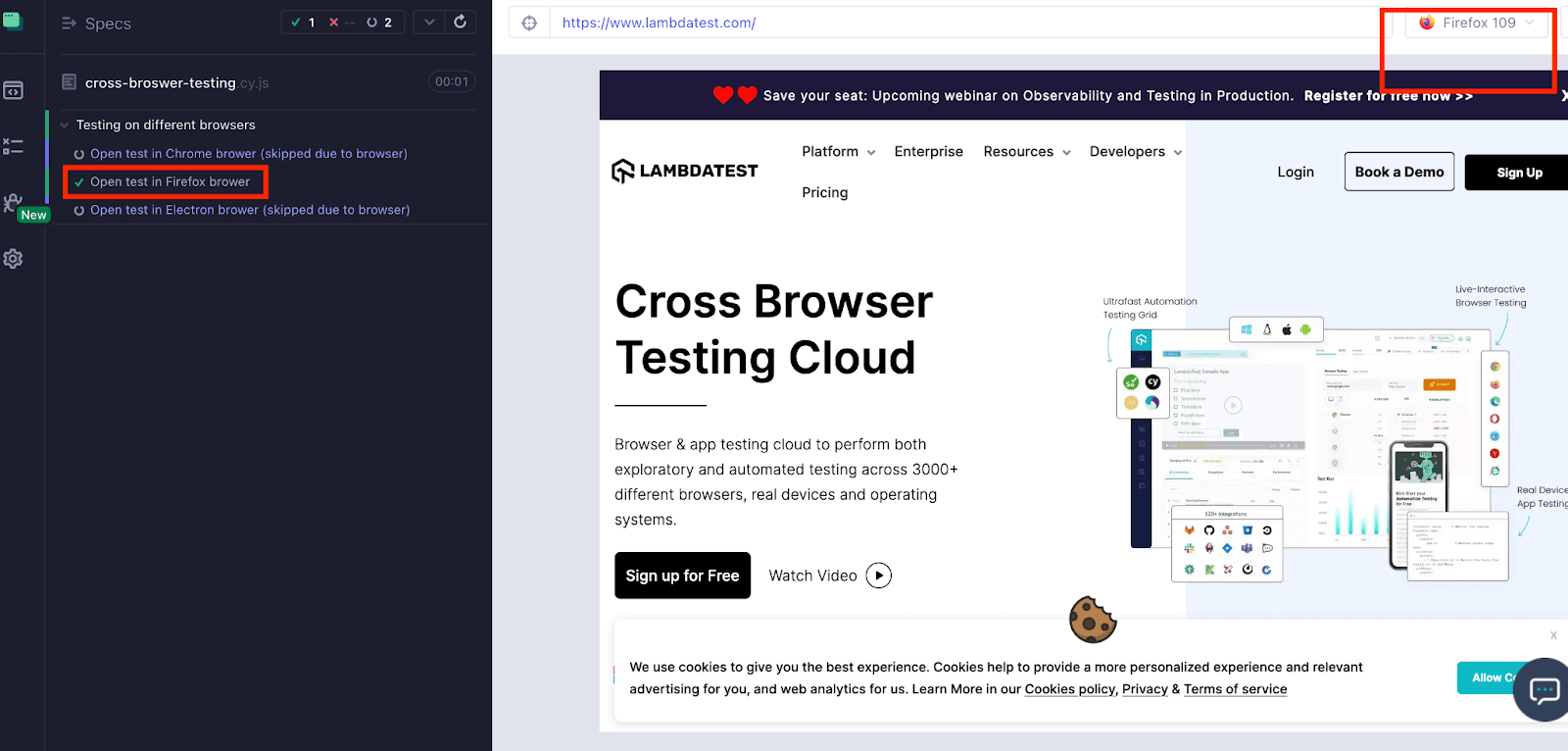Open the debug bug icon labeled New
Image resolution: width=1568 pixels, height=751 pixels.
[13, 203]
